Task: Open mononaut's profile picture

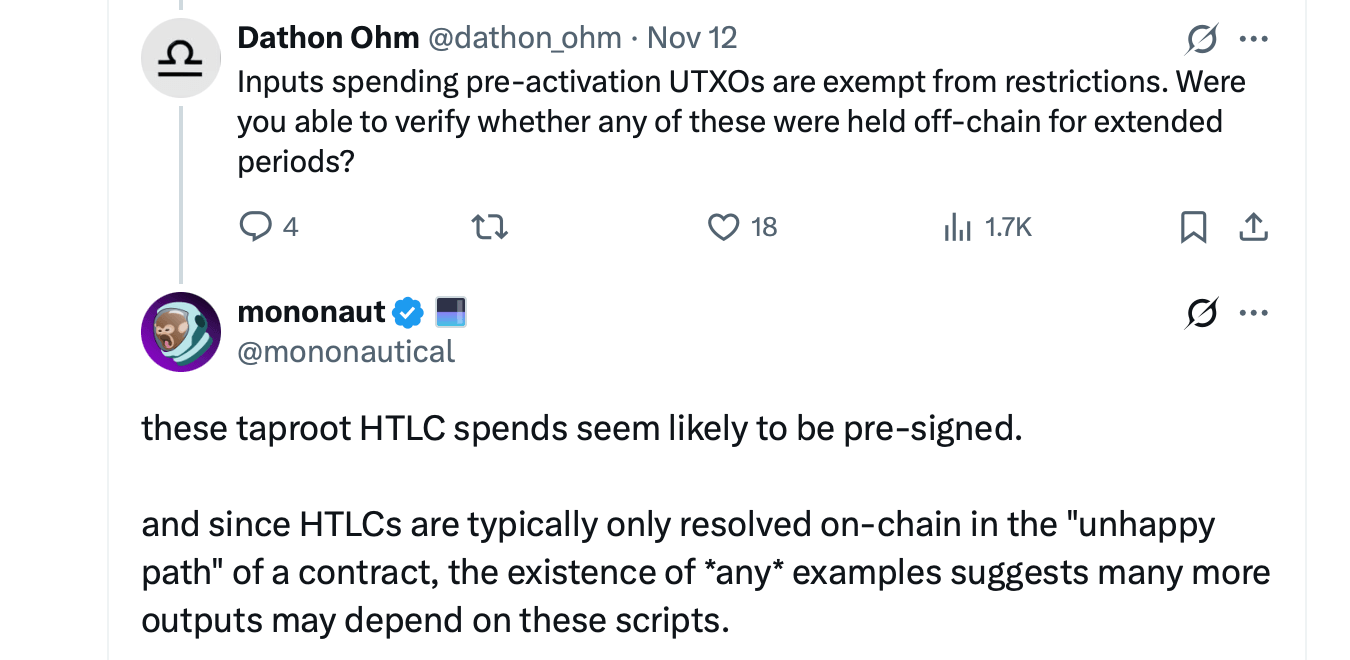Action: pos(181,331)
